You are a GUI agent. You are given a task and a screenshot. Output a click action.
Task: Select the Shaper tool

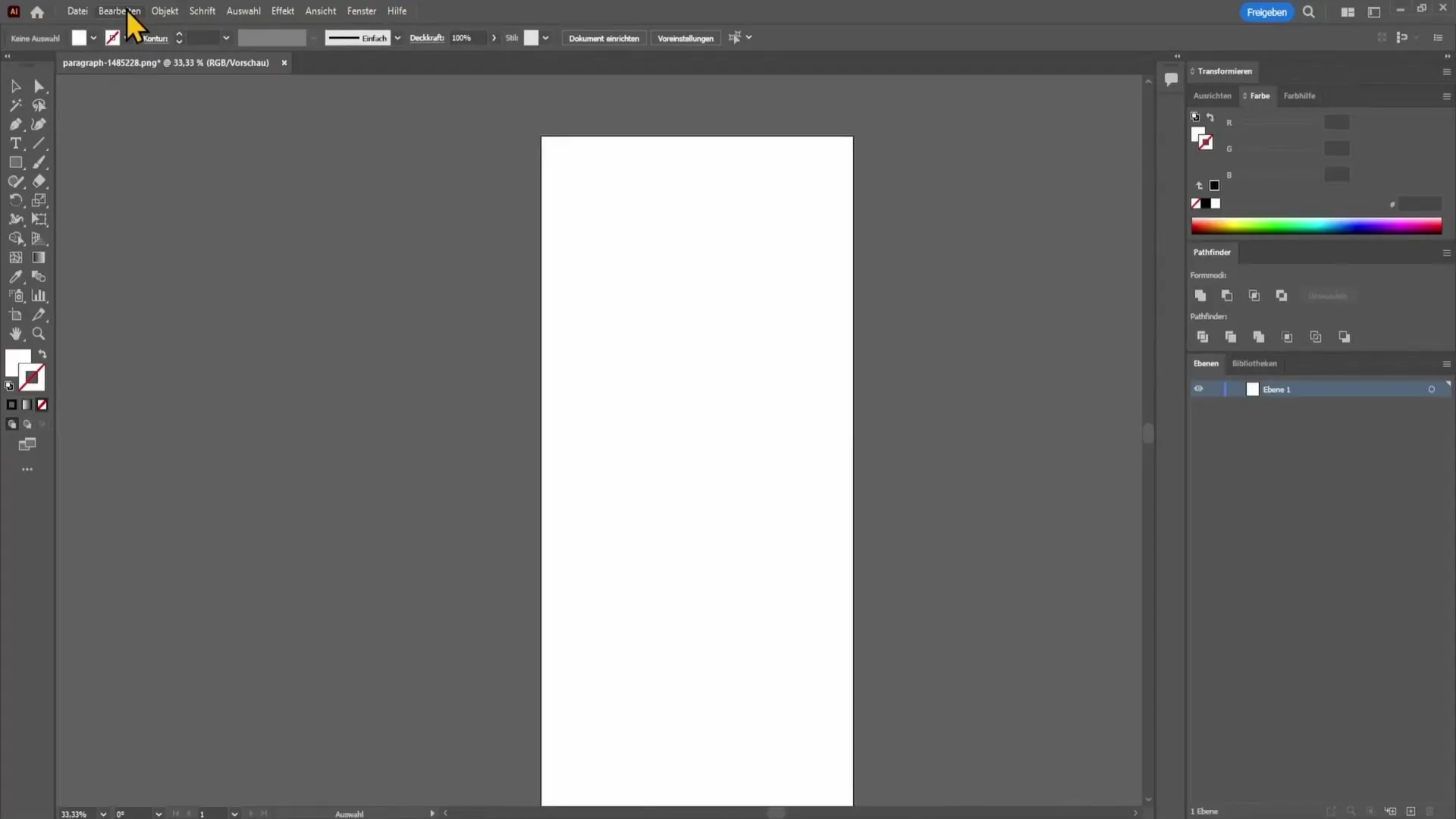16,181
